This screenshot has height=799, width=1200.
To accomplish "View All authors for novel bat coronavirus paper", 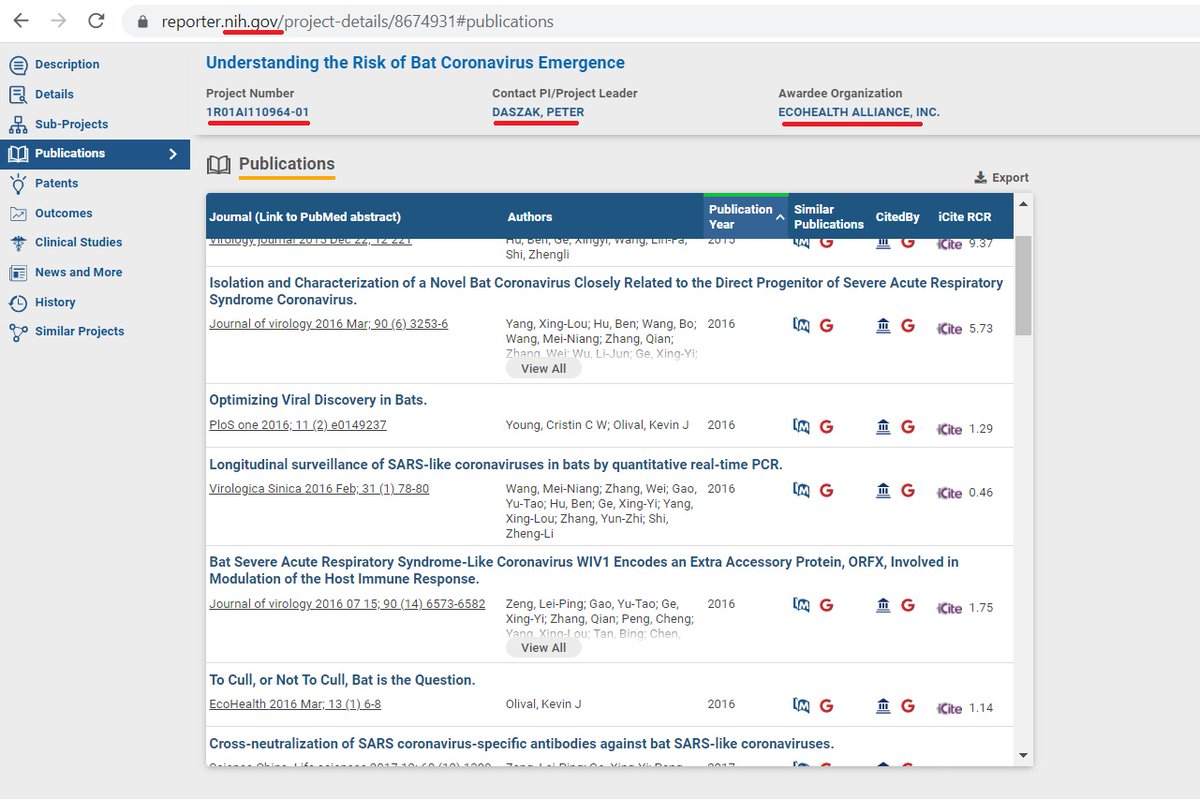I will pos(543,369).
